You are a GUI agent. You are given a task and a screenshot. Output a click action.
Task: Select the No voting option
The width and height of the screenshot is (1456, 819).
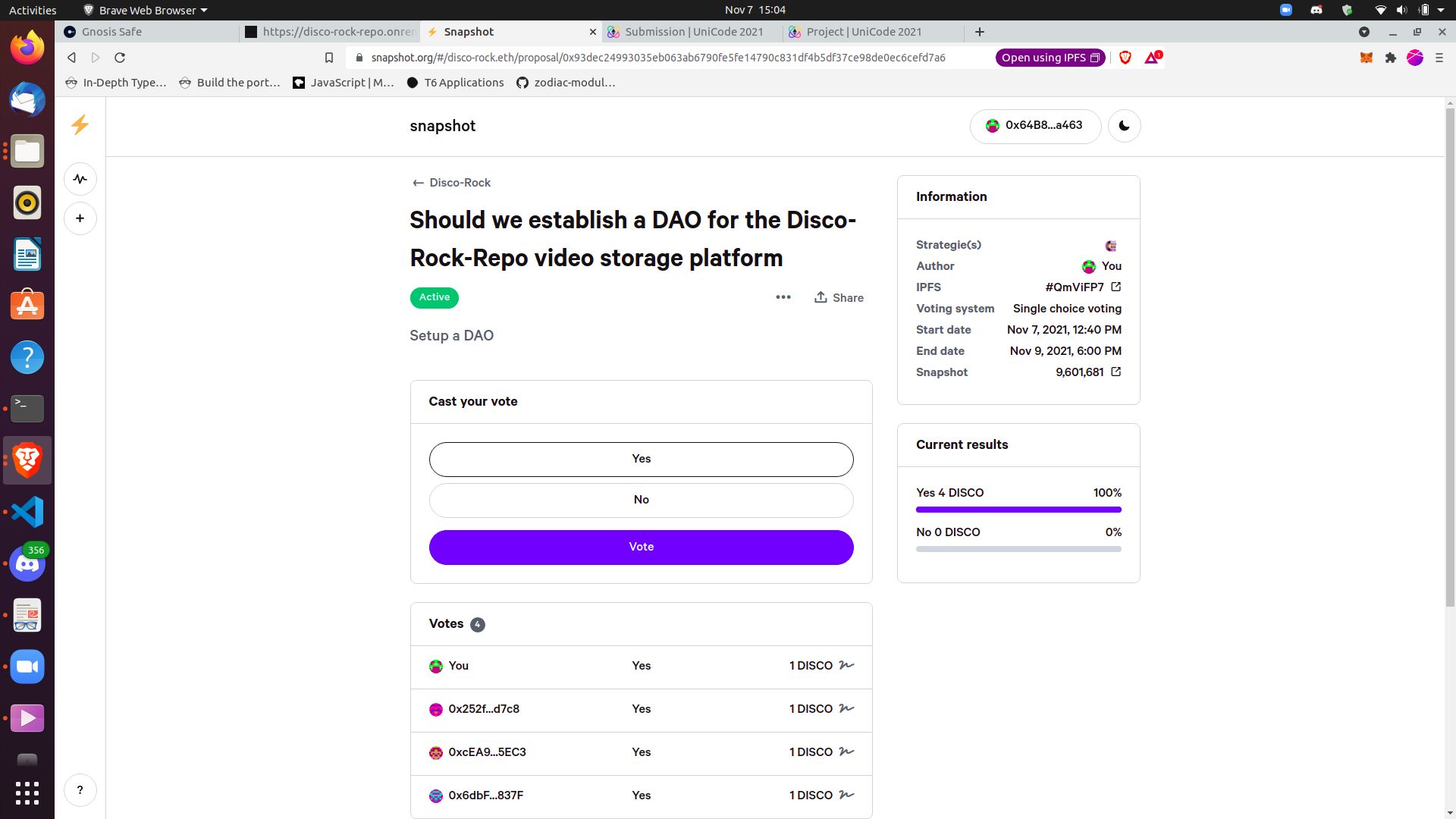[x=641, y=499]
